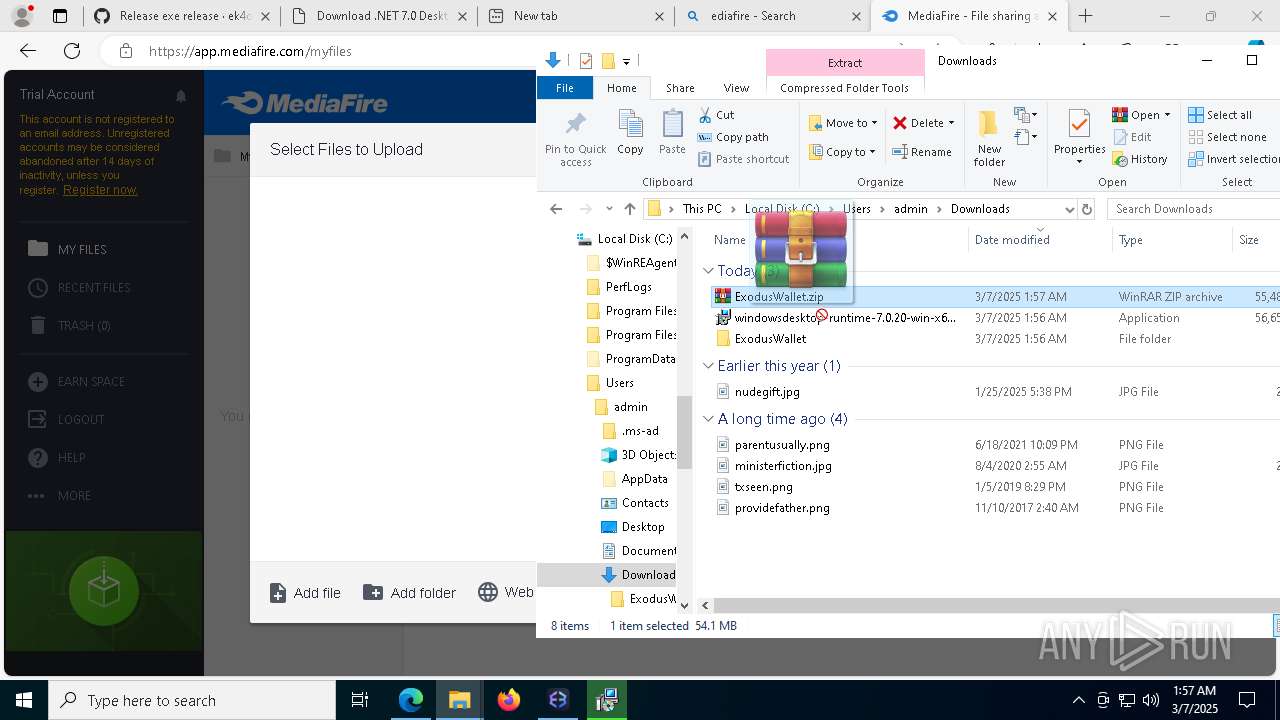Click Type here to search box

[192, 700]
